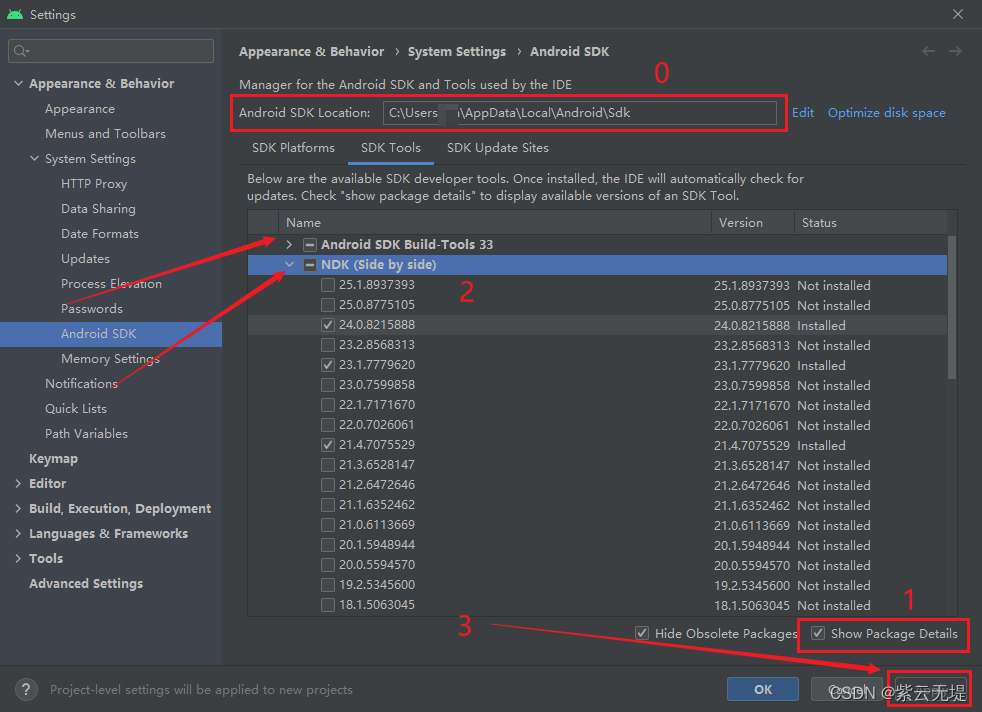
Task: Open SDK Update Sites tab
Action: pyautogui.click(x=497, y=148)
